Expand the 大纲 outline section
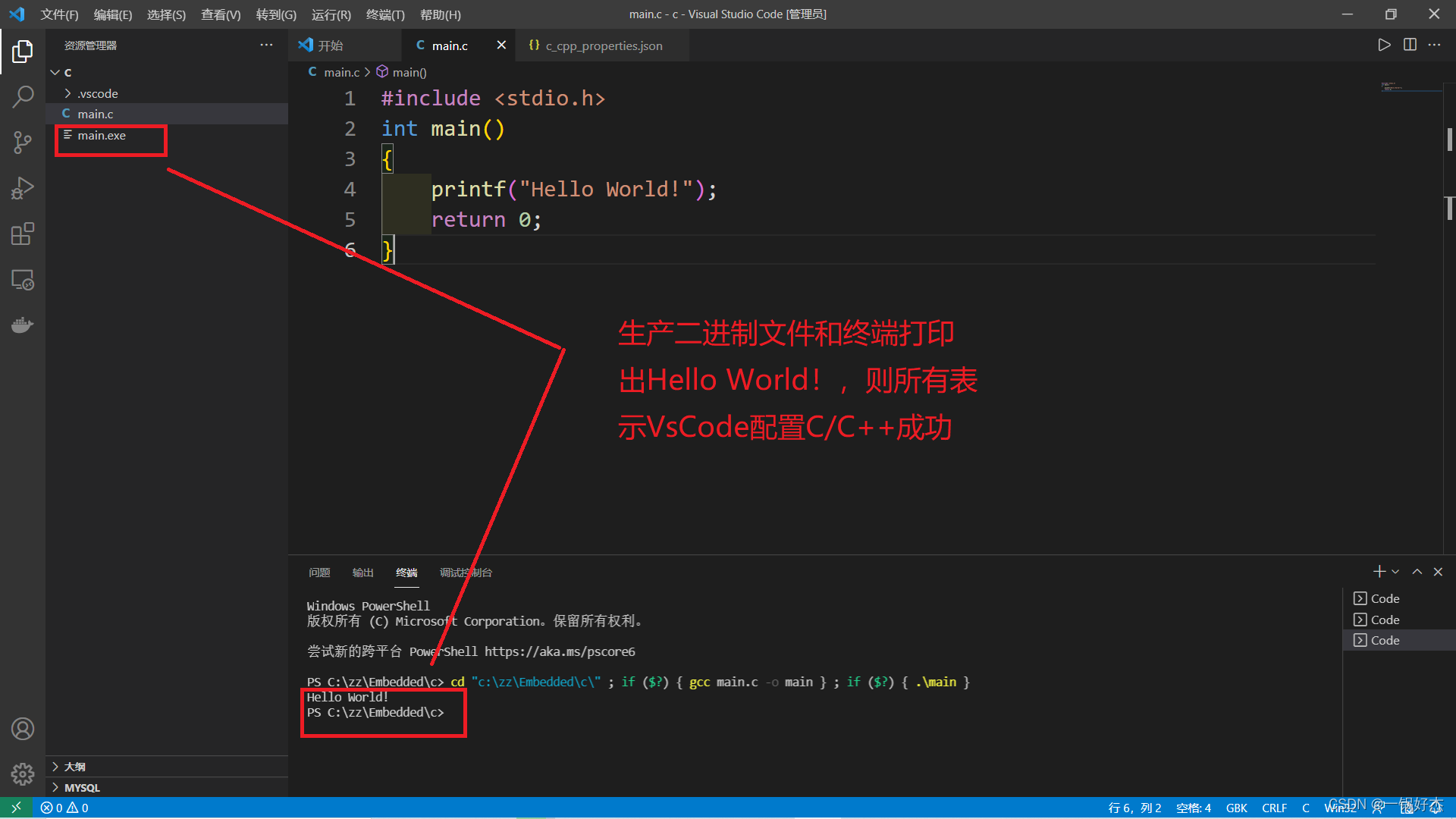The image size is (1456, 819). [x=167, y=767]
